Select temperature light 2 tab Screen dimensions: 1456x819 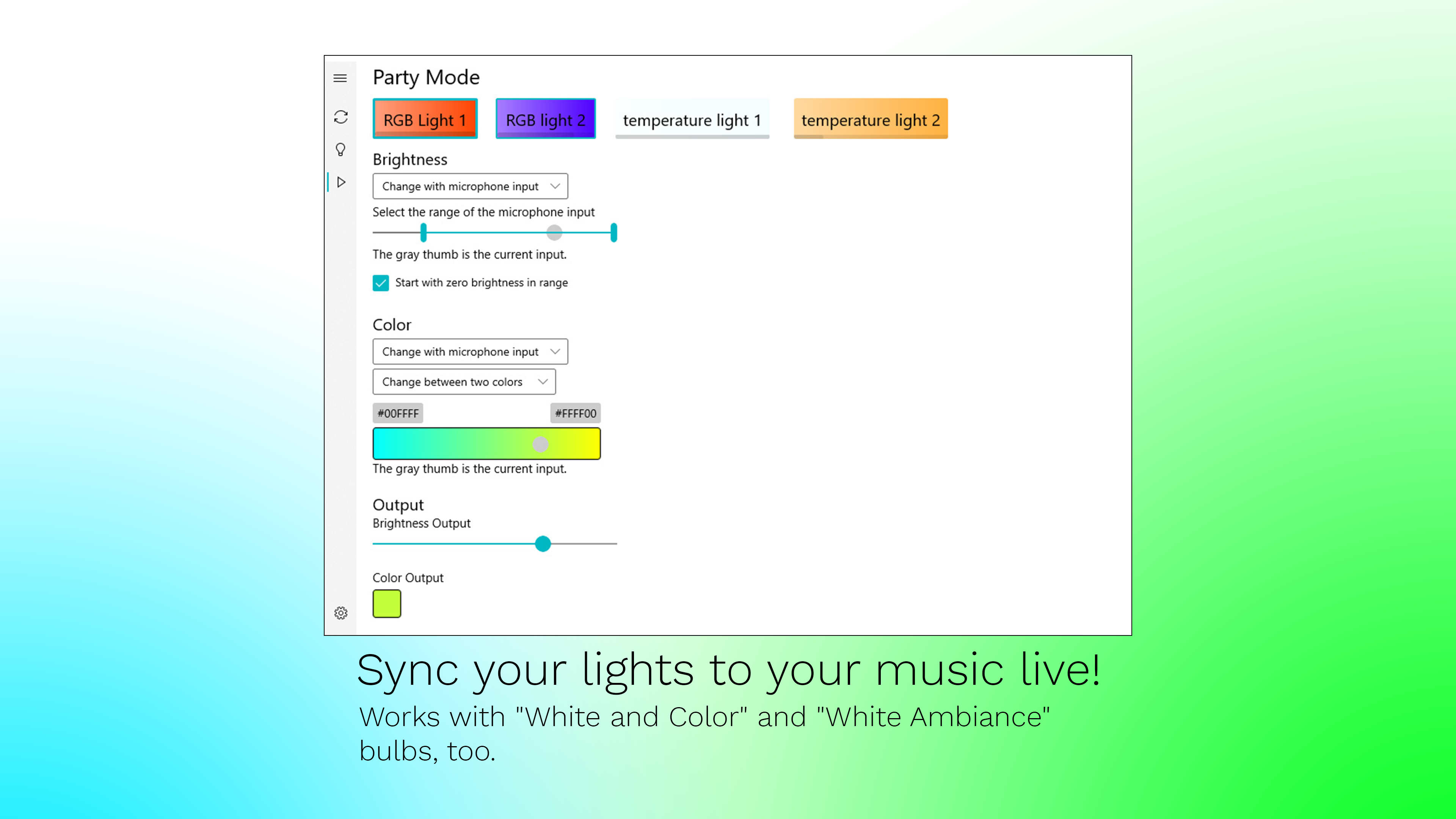[869, 119]
